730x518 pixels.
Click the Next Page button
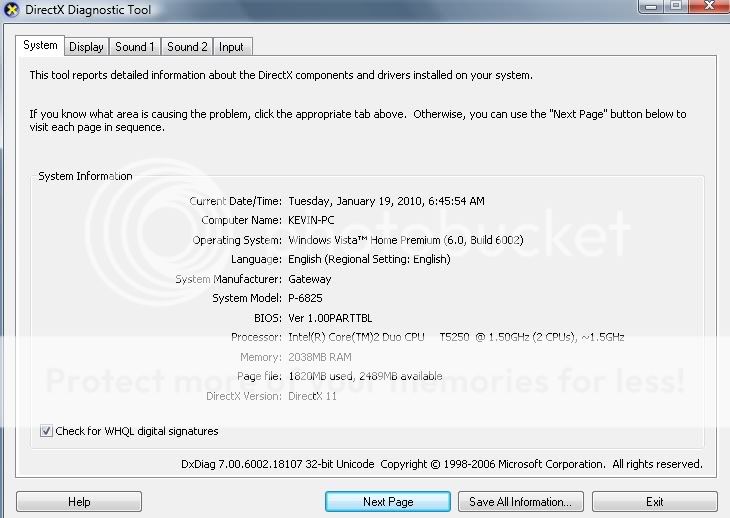[x=388, y=501]
